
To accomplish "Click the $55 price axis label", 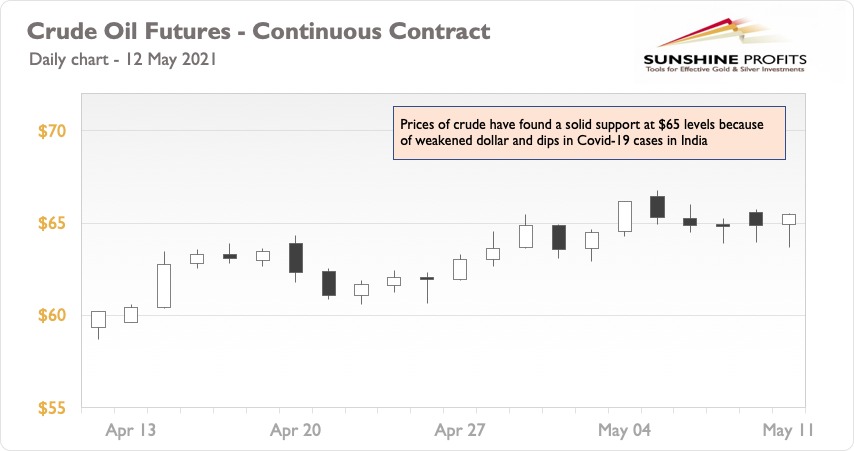I will tap(52, 408).
